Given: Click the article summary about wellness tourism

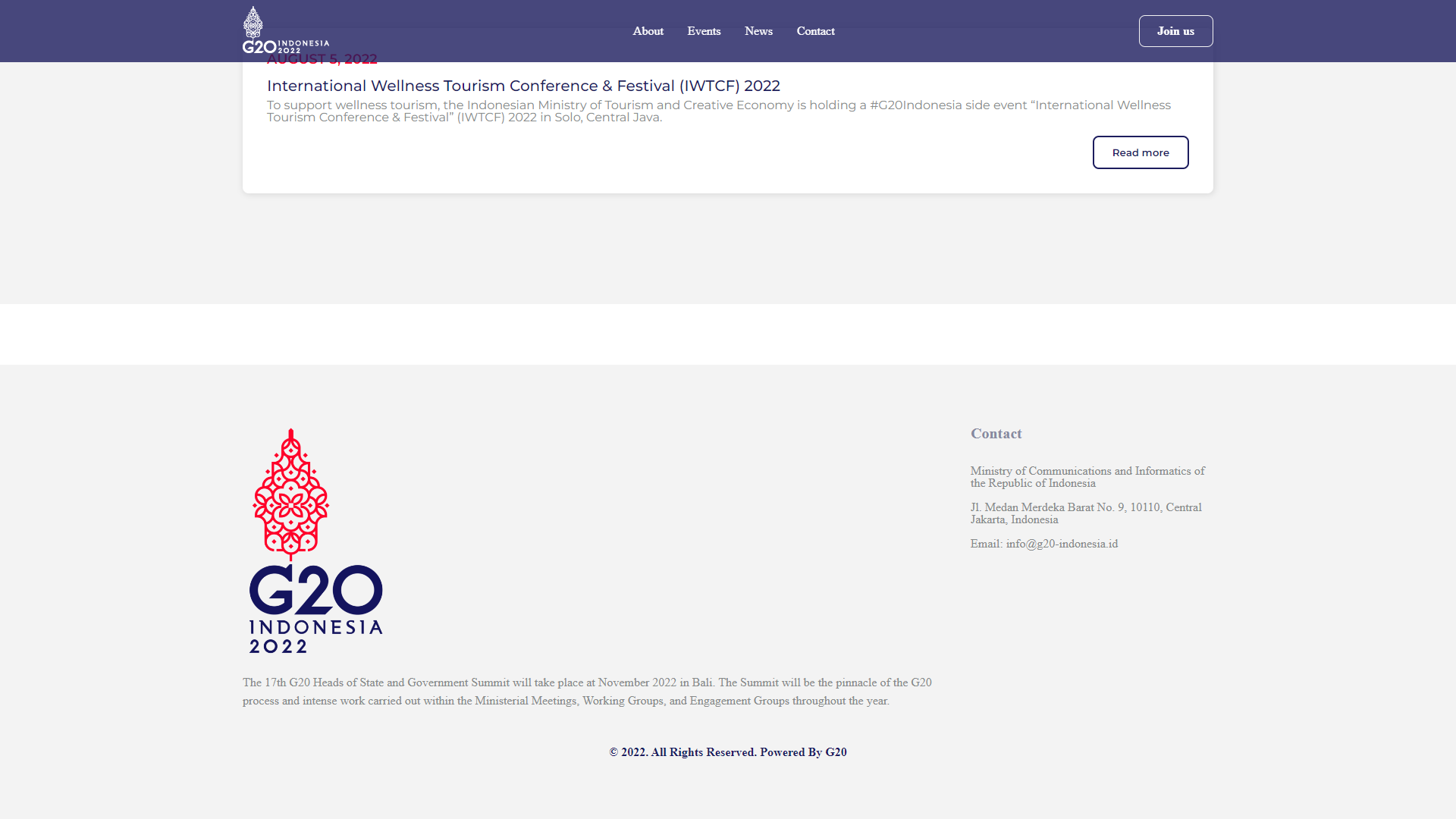Looking at the screenshot, I should [x=719, y=111].
